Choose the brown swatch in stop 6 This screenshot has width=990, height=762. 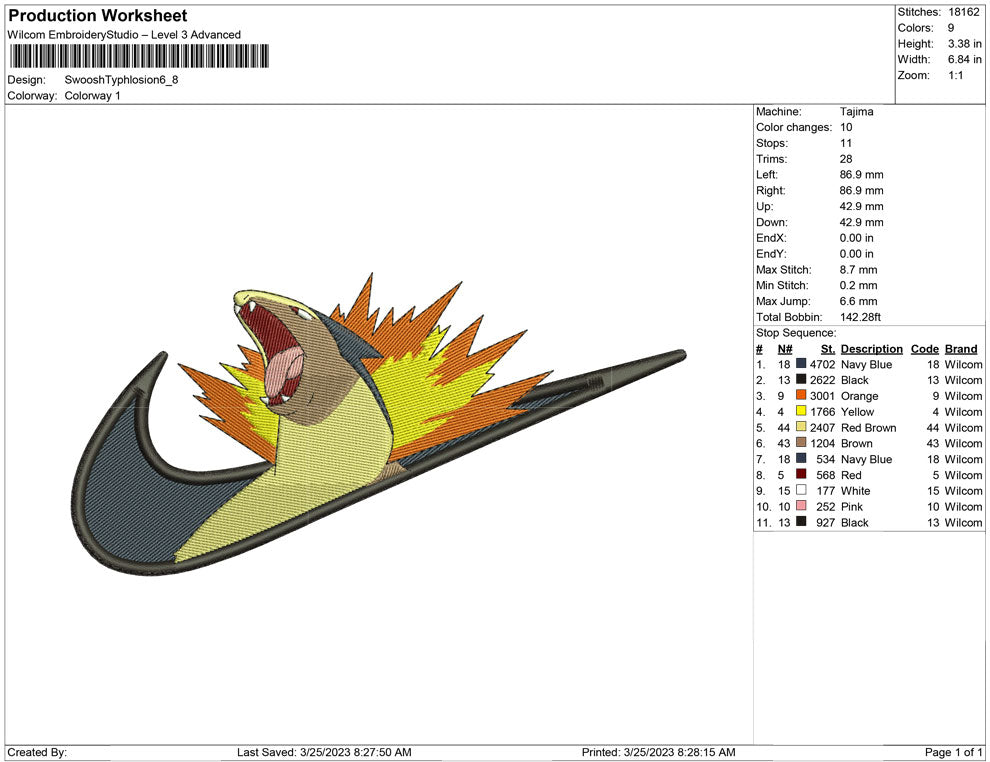tap(801, 443)
